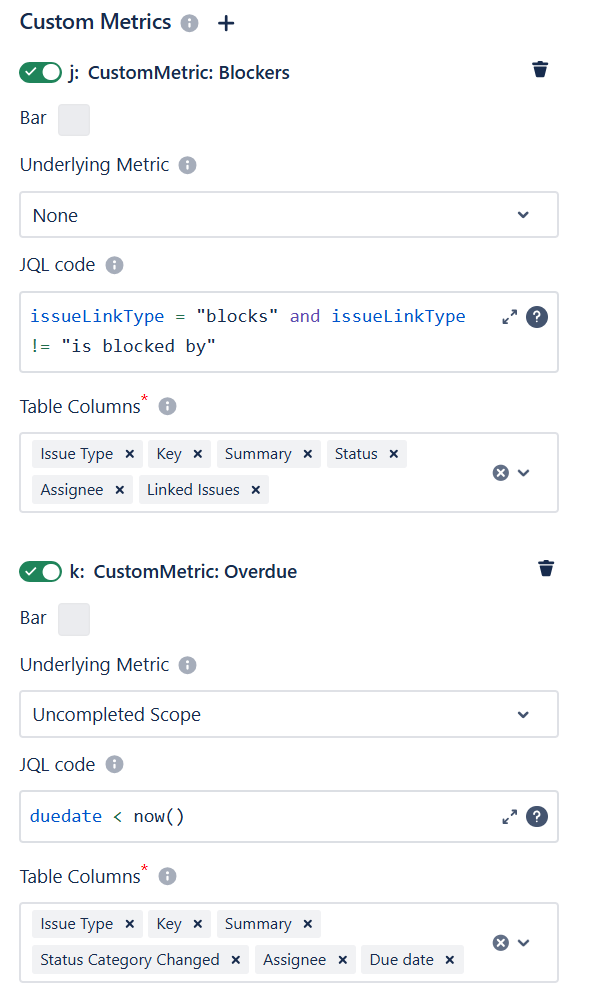Delete the Overdue custom metric
Screen dimensions: 601x997
click(x=546, y=569)
